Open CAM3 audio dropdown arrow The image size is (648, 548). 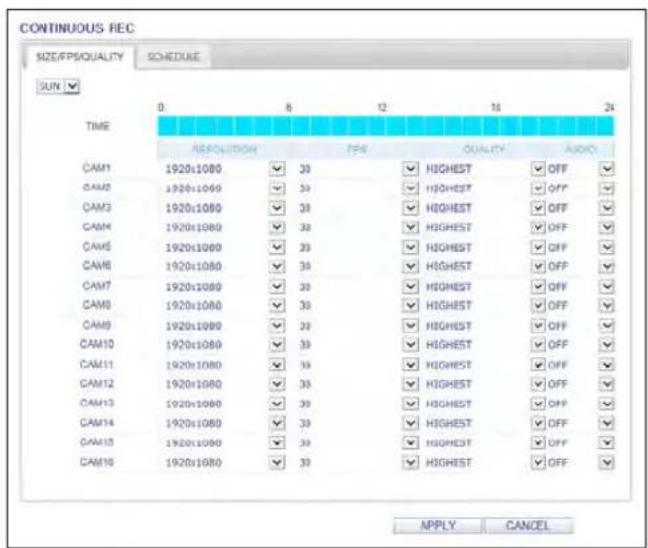click(607, 208)
